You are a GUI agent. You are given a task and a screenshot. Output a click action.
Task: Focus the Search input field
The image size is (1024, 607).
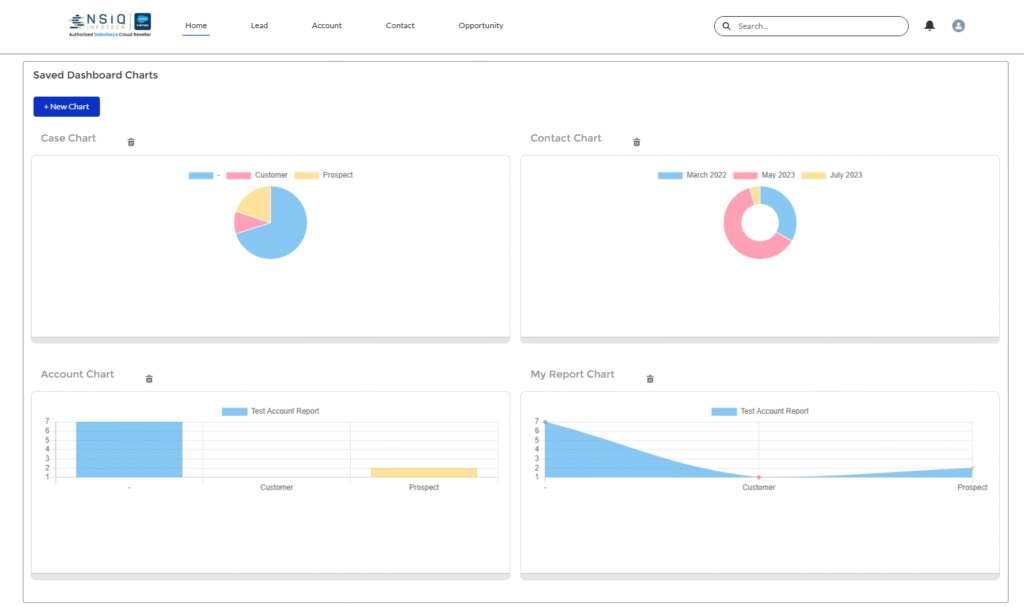tap(815, 26)
